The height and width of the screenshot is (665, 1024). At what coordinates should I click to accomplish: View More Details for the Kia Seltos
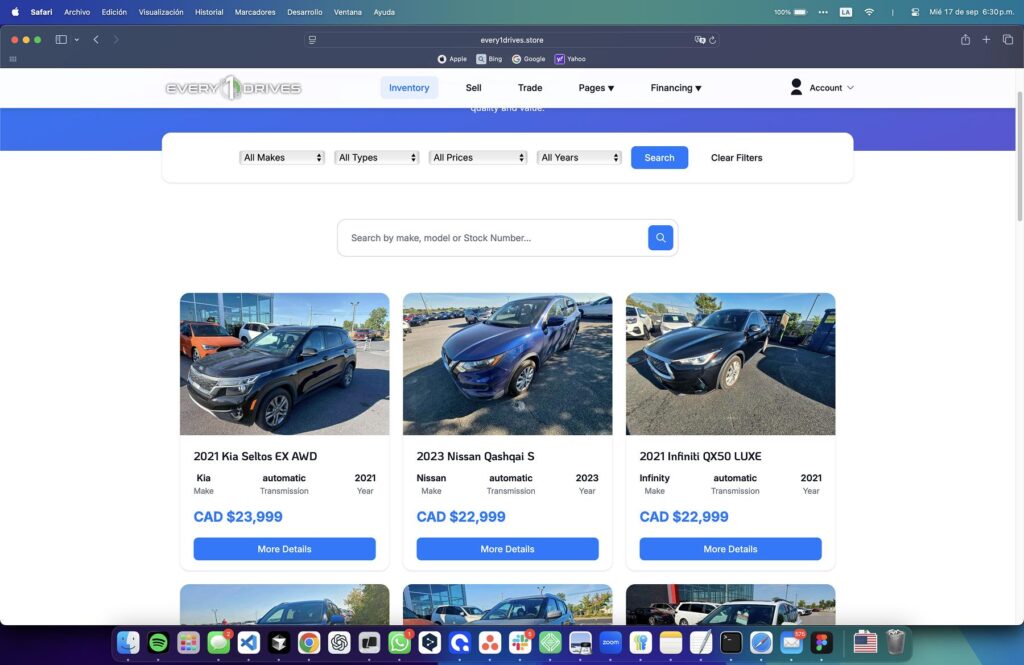(x=284, y=549)
